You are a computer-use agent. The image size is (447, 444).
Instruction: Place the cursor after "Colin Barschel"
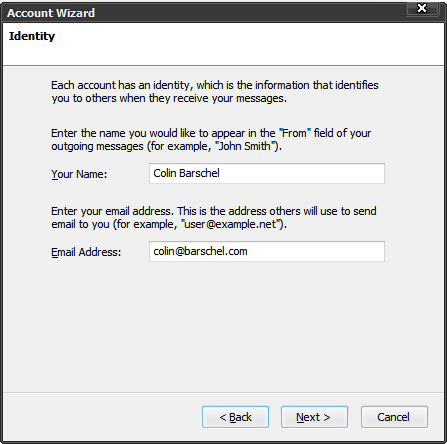point(221,173)
